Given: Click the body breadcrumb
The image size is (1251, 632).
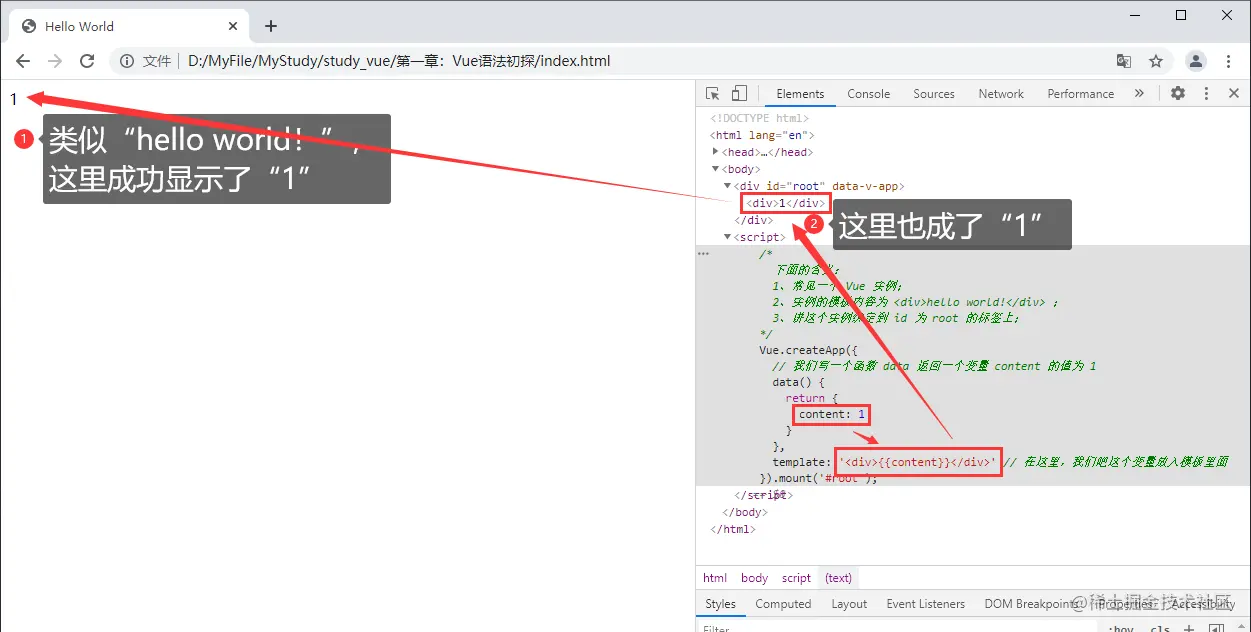Looking at the screenshot, I should [755, 578].
